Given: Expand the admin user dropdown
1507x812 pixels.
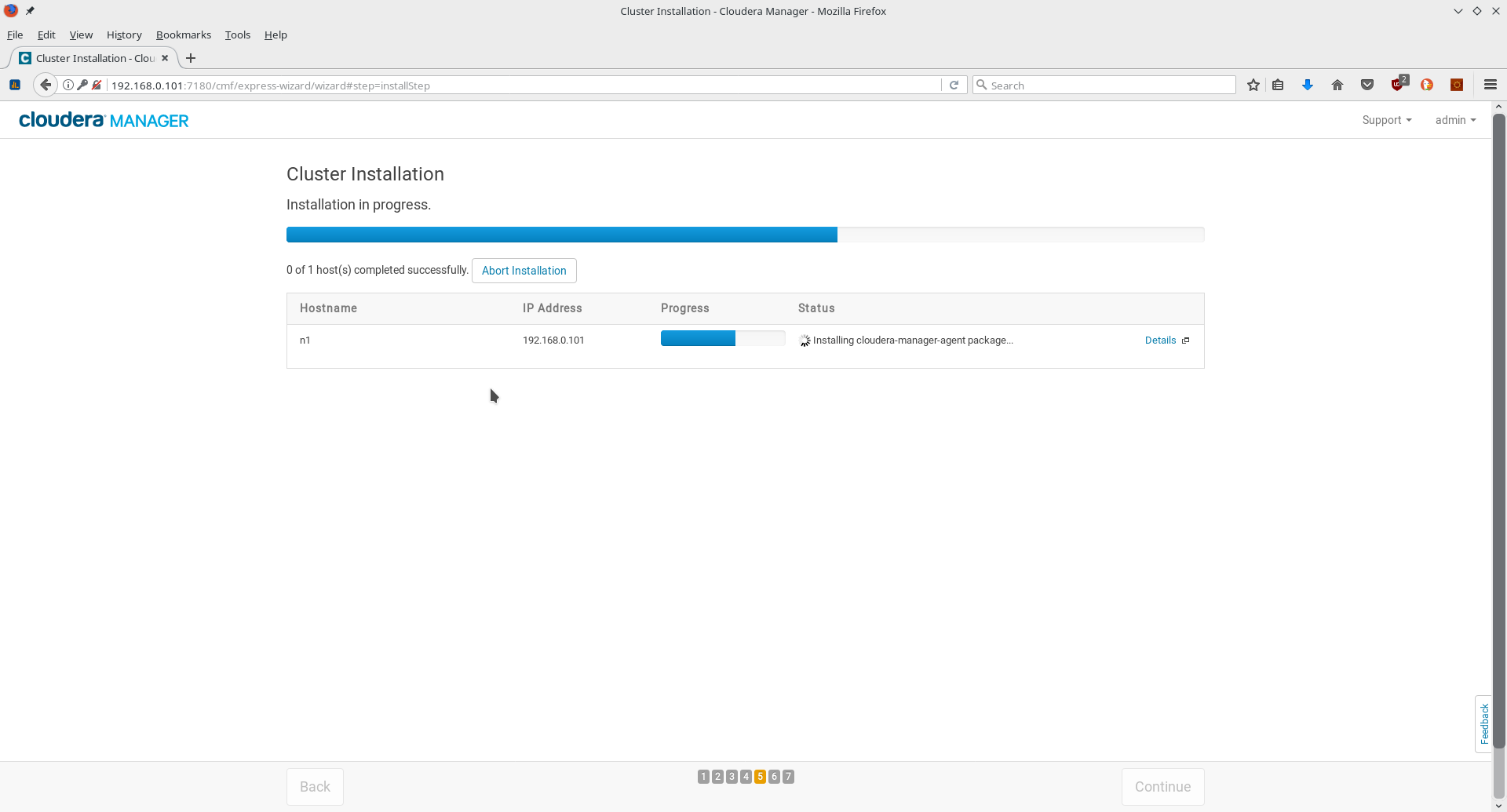Looking at the screenshot, I should point(1456,120).
